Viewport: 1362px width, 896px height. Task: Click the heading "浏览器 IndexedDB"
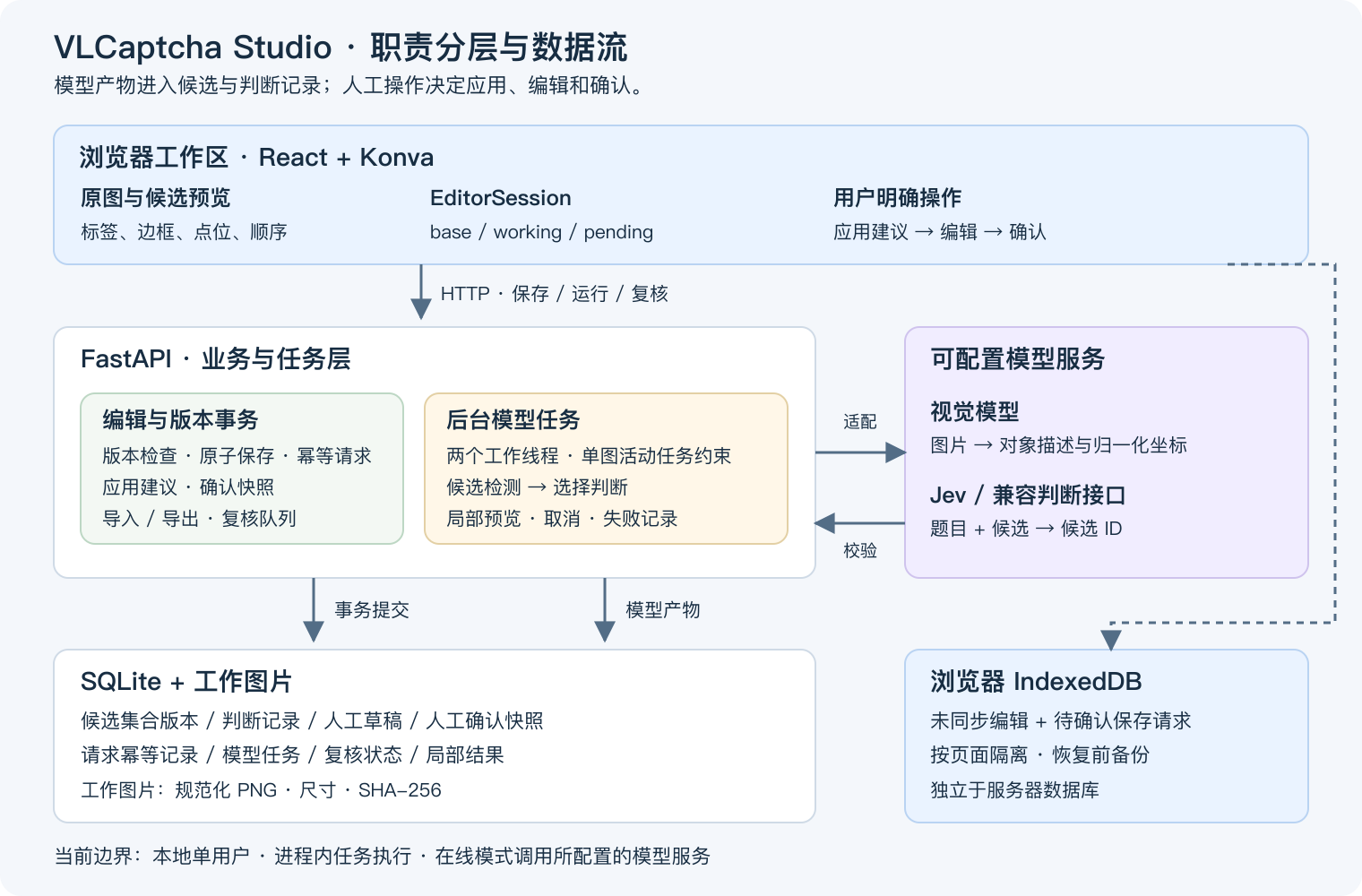coord(1036,682)
